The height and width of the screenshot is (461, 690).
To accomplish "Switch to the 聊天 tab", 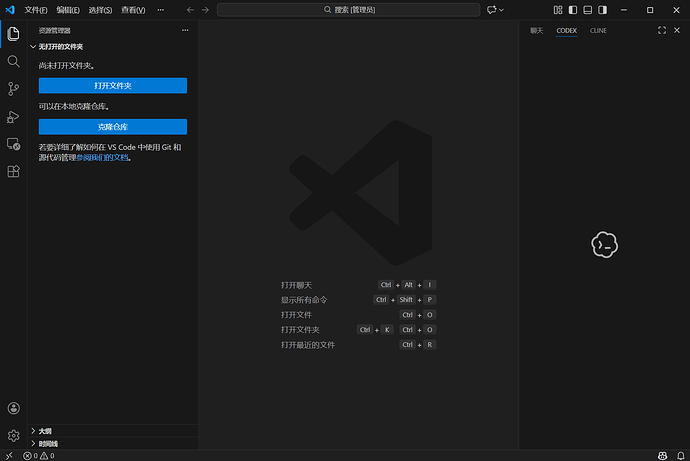I will 536,30.
